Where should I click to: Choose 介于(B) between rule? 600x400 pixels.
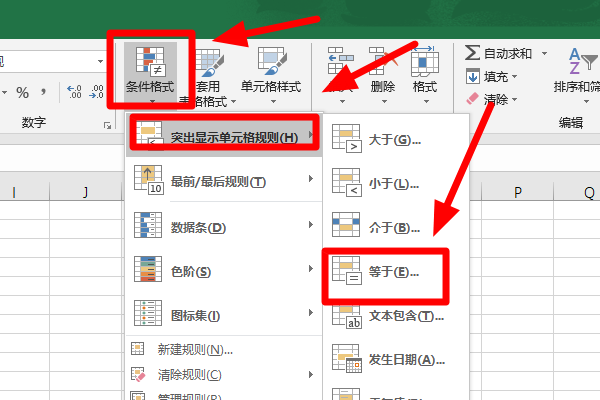(x=396, y=228)
